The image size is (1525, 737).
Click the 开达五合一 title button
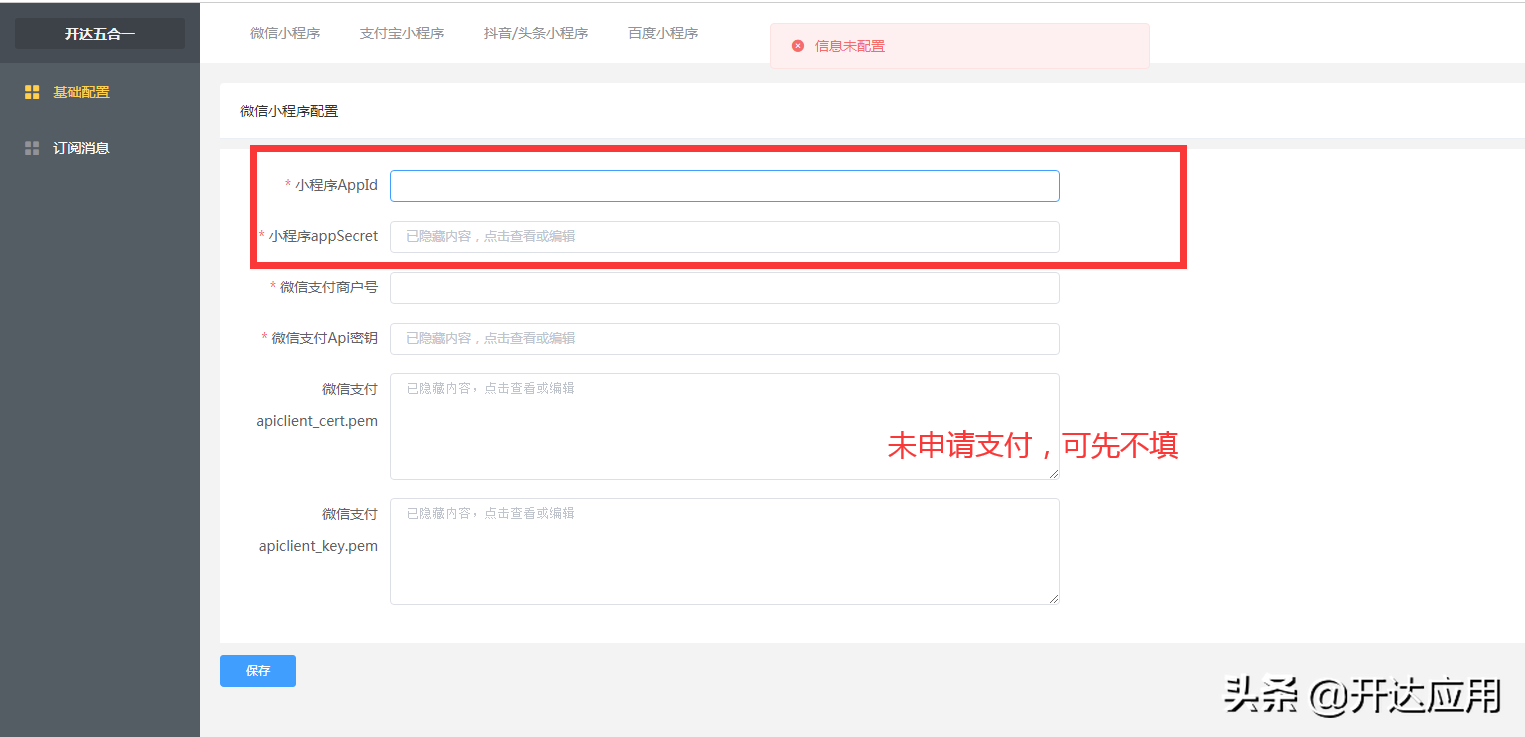[x=100, y=34]
